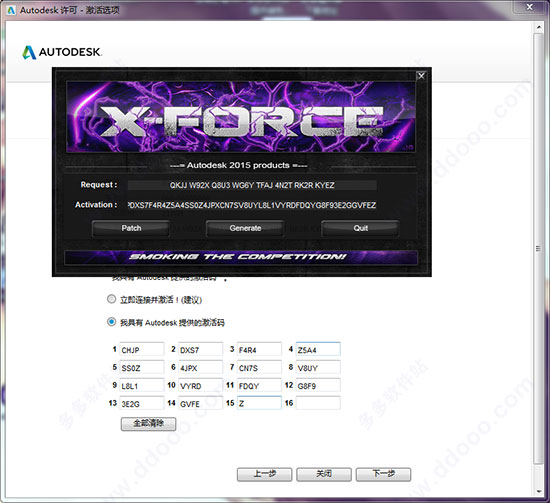Click the vertical scrollbar thumb

[538, 248]
